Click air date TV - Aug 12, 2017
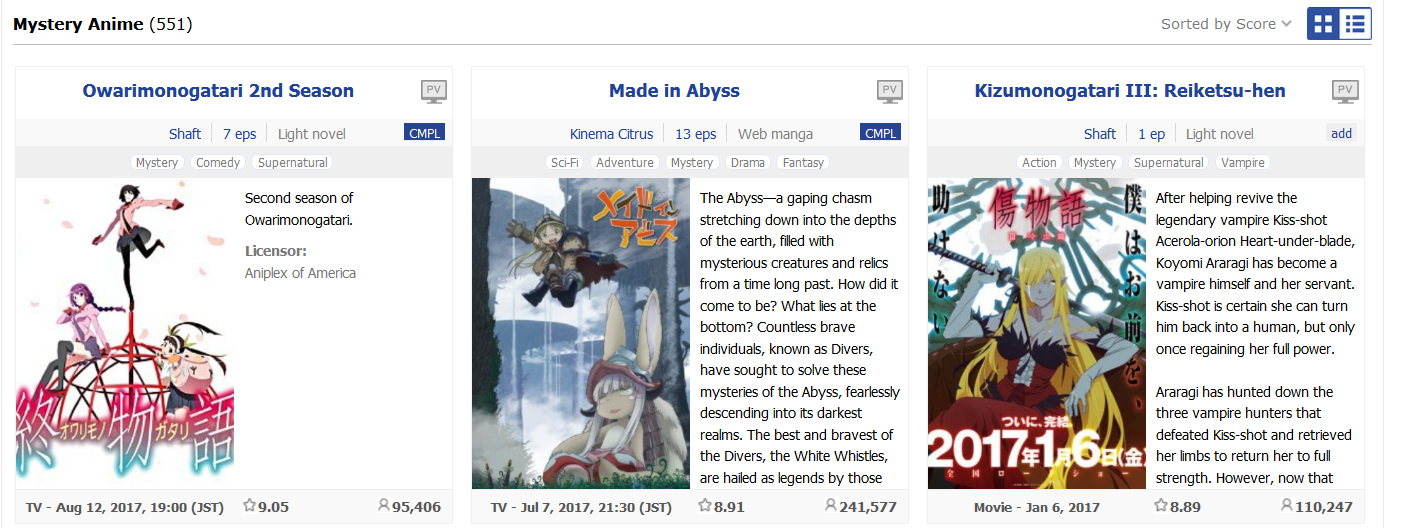The width and height of the screenshot is (1401, 528). click(x=125, y=507)
